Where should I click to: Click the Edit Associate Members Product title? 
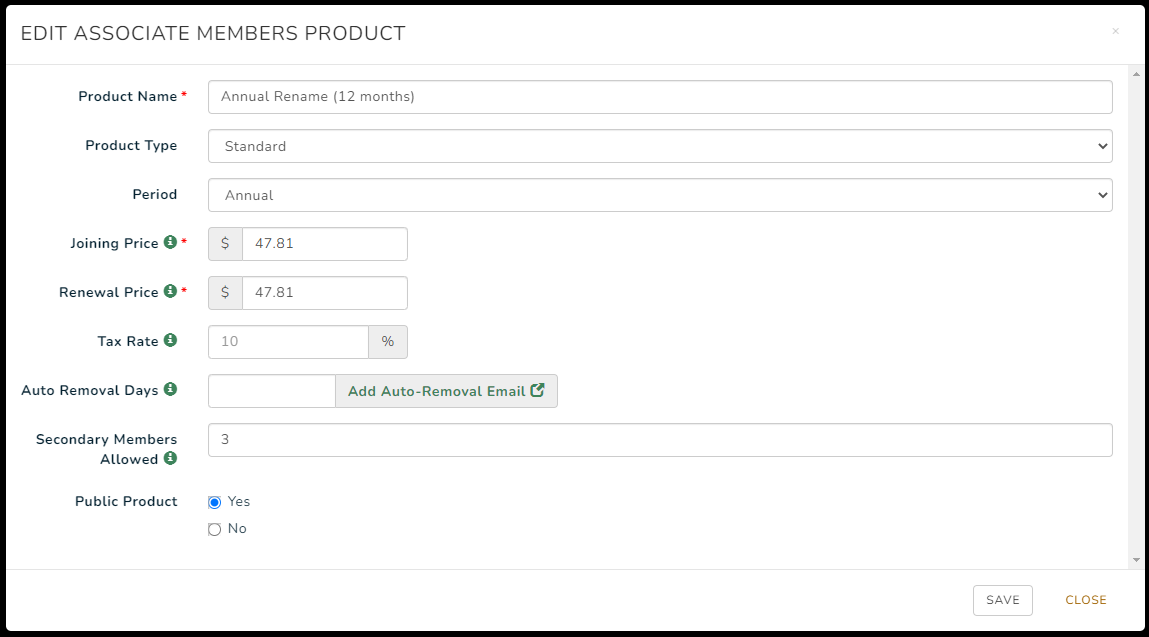[x=213, y=34]
